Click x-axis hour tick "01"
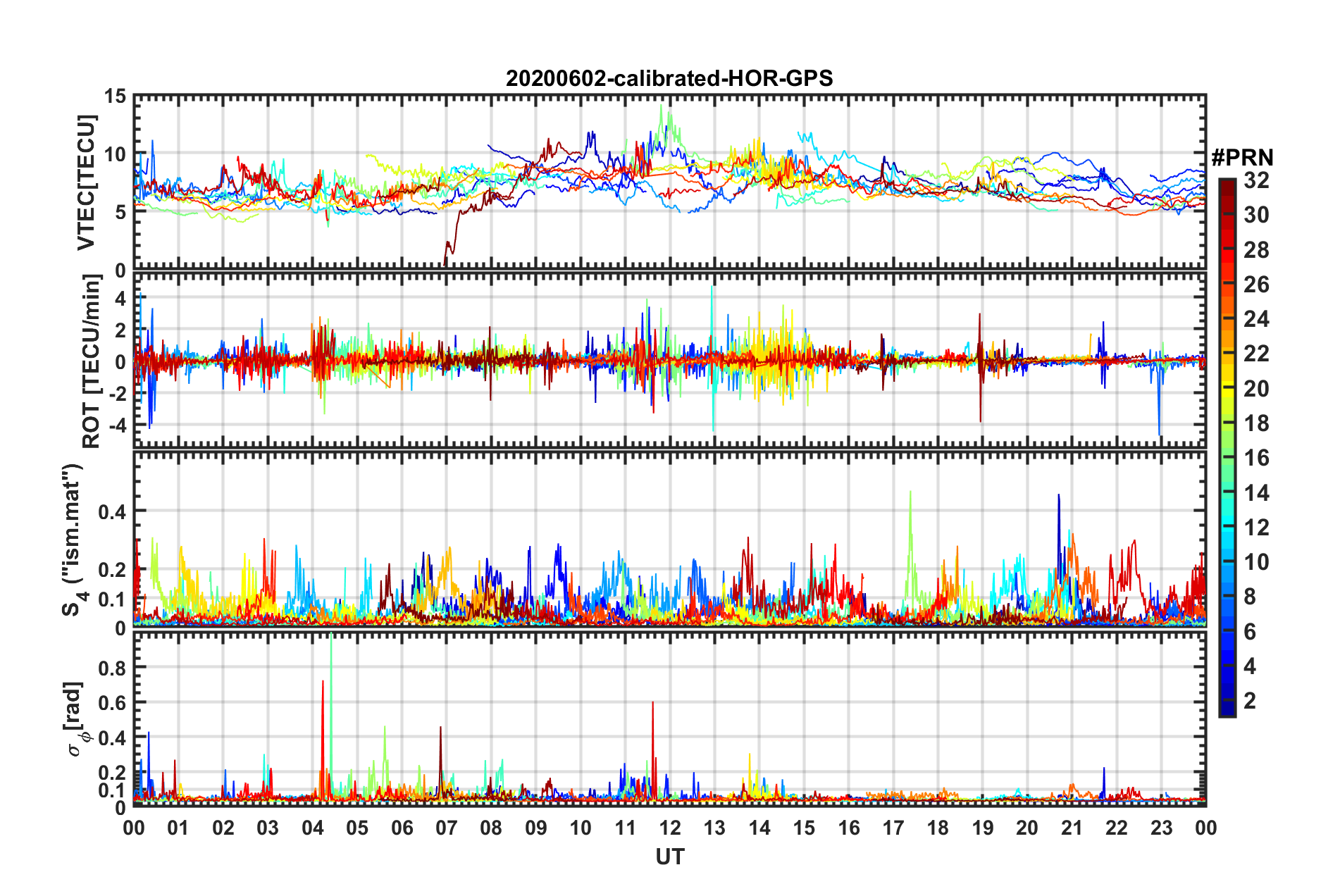This screenshot has width=1340, height=896. [178, 828]
